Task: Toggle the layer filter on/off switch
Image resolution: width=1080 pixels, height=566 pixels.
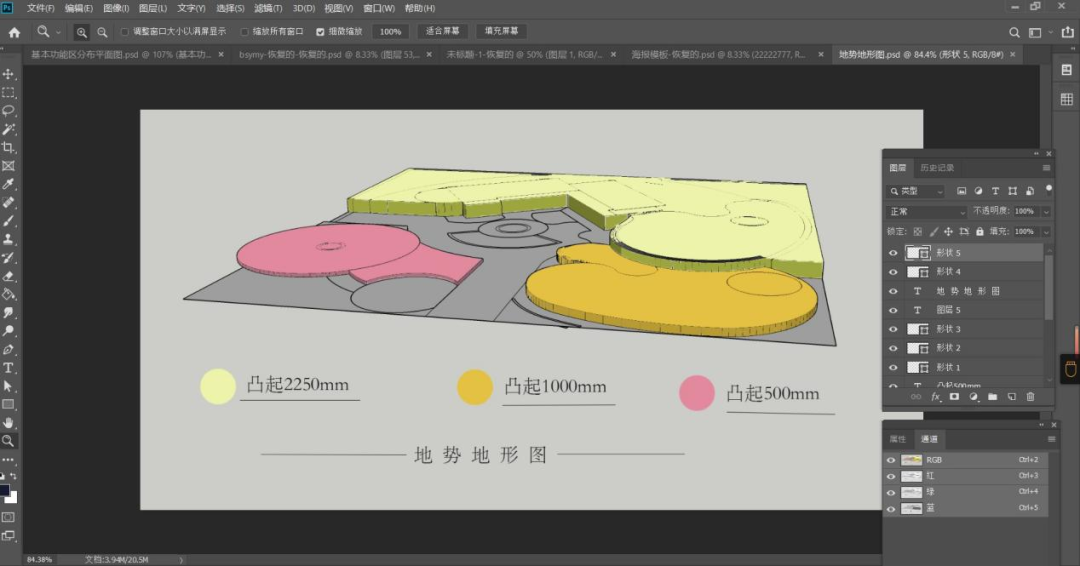Action: pos(1048,189)
